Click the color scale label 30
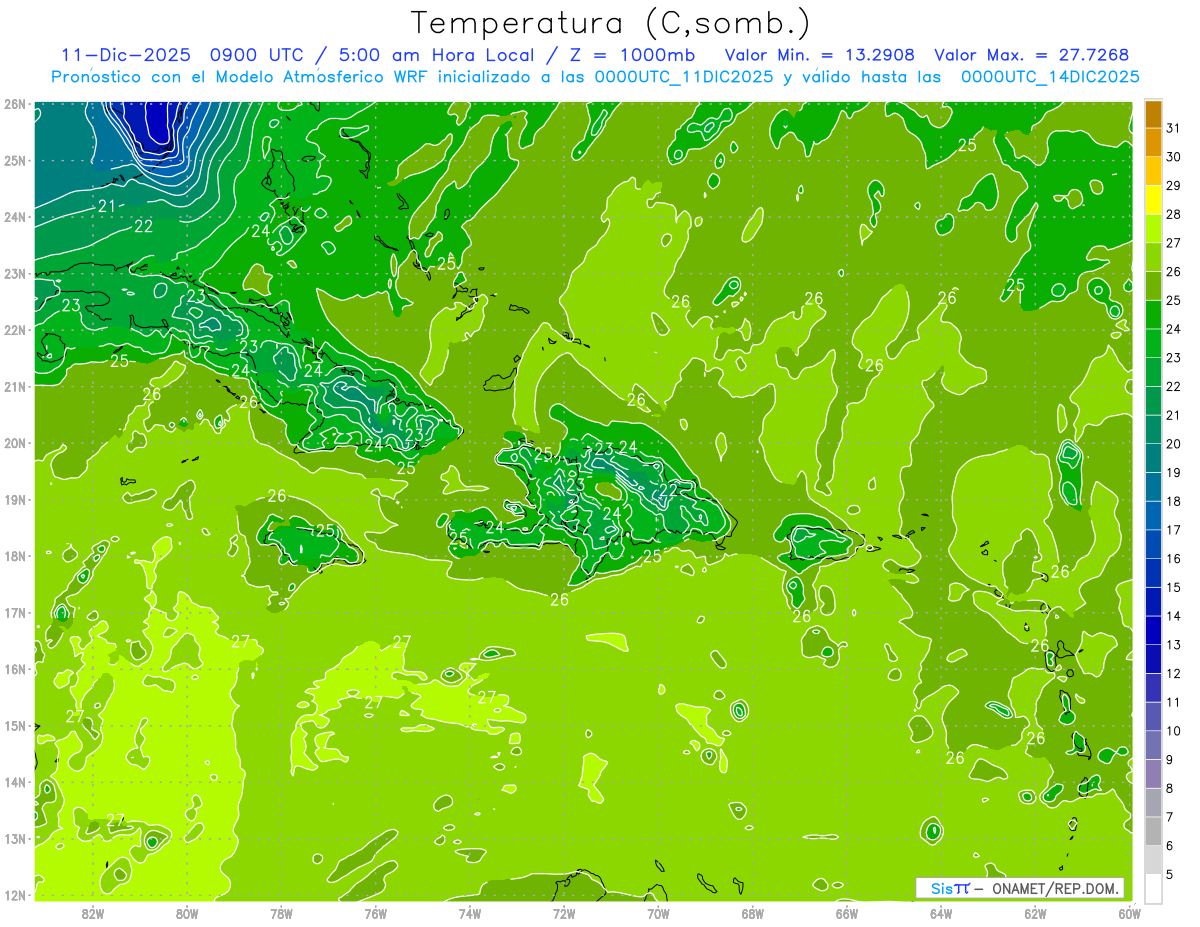The width and height of the screenshot is (1200, 927). click(1173, 157)
